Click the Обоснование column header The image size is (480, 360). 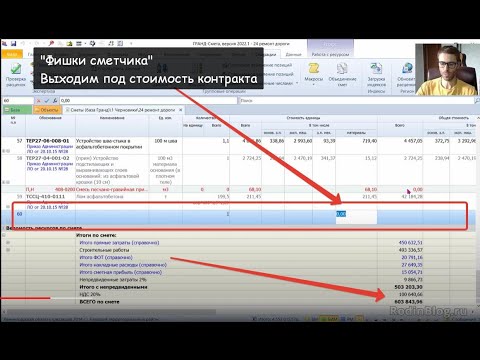50,118
